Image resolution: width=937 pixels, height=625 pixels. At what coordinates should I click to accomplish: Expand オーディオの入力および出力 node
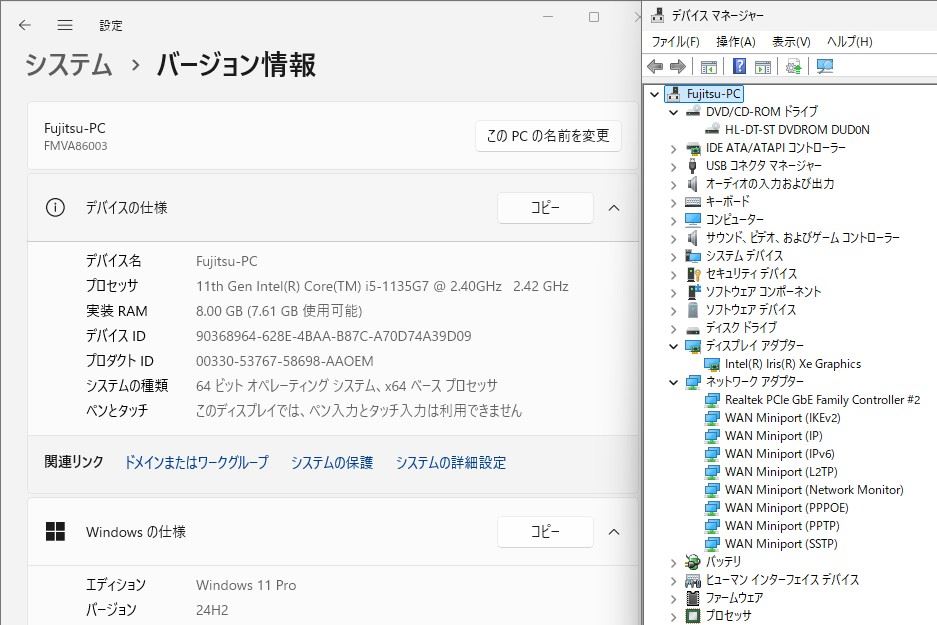[x=673, y=185]
